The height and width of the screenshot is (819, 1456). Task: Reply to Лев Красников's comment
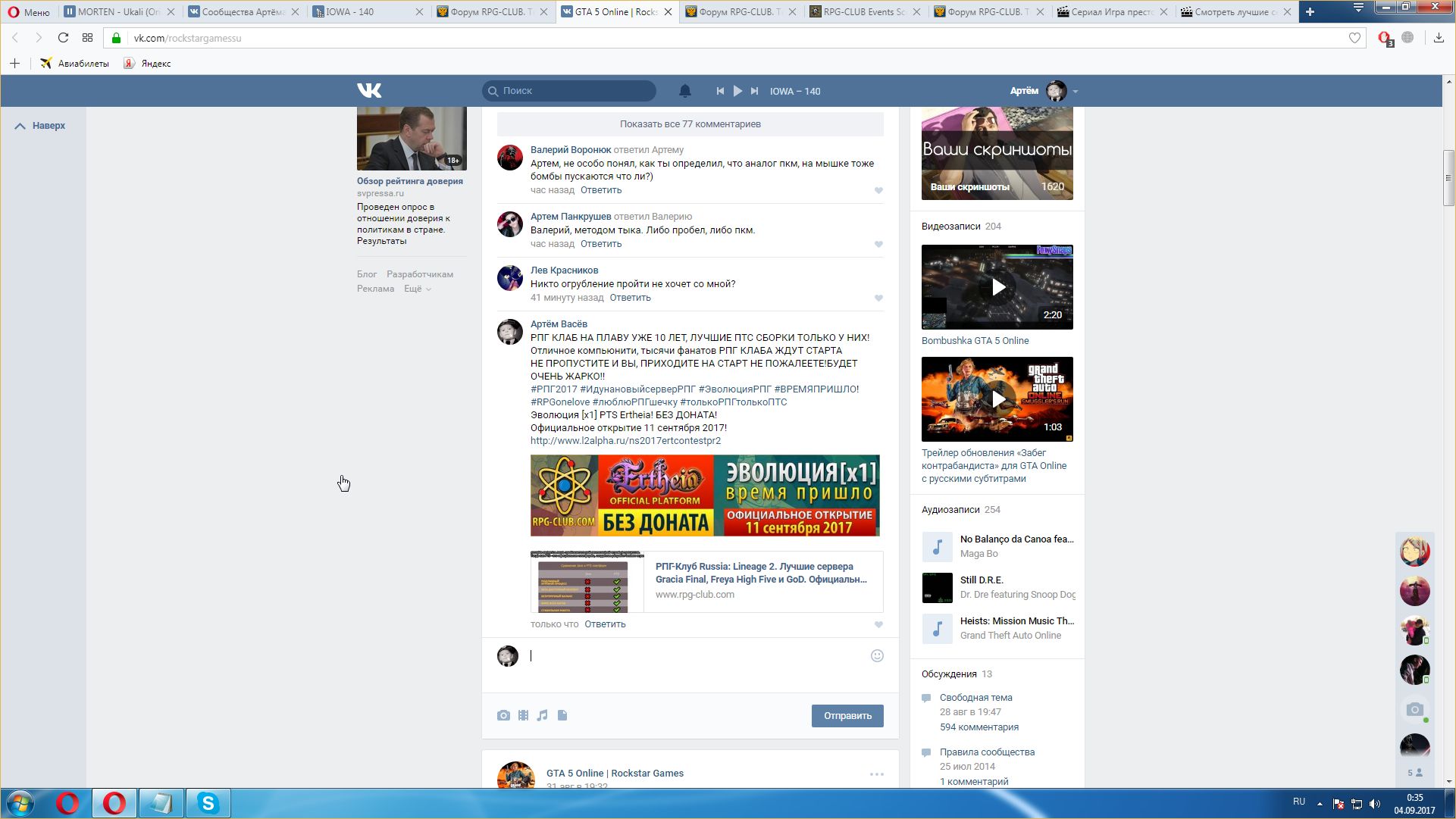pyautogui.click(x=631, y=298)
